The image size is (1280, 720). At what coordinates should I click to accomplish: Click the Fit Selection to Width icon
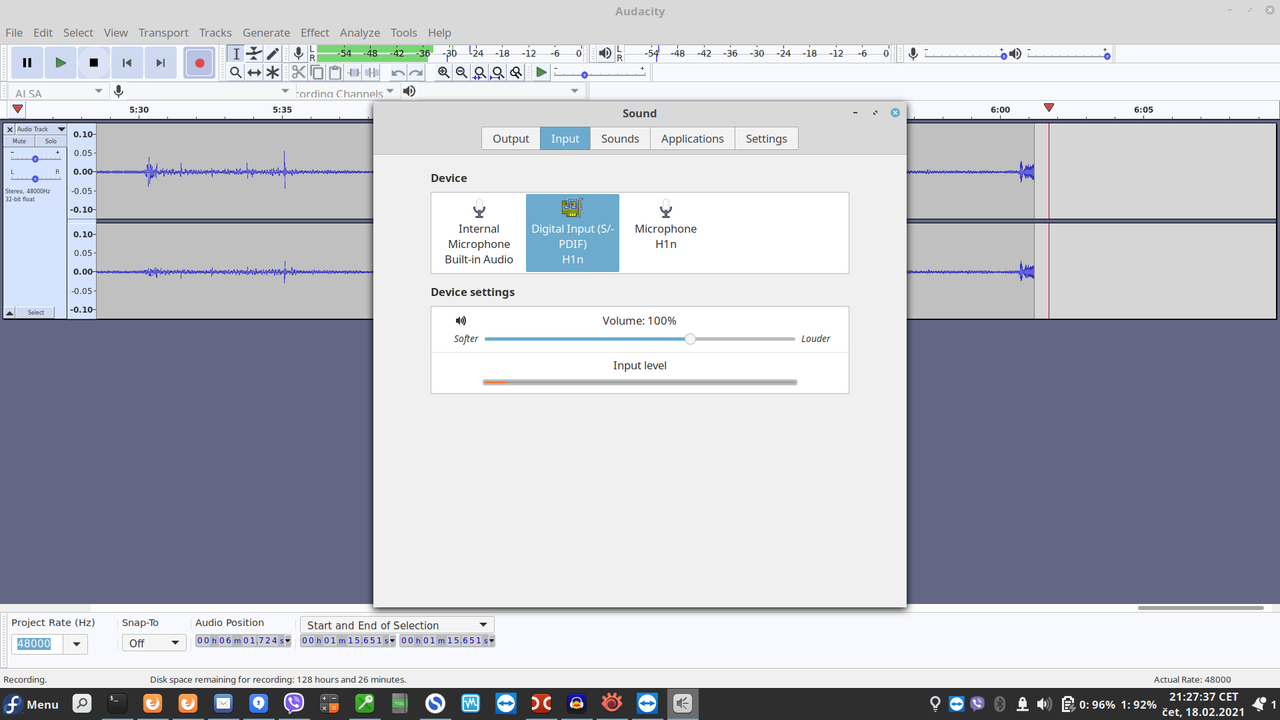479,72
